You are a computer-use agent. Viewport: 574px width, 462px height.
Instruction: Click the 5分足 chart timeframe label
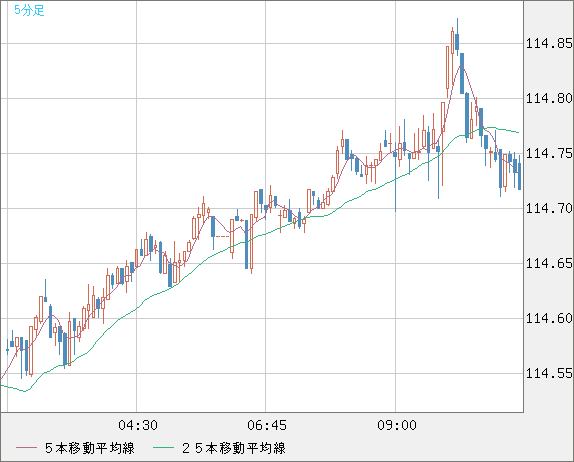[29, 10]
